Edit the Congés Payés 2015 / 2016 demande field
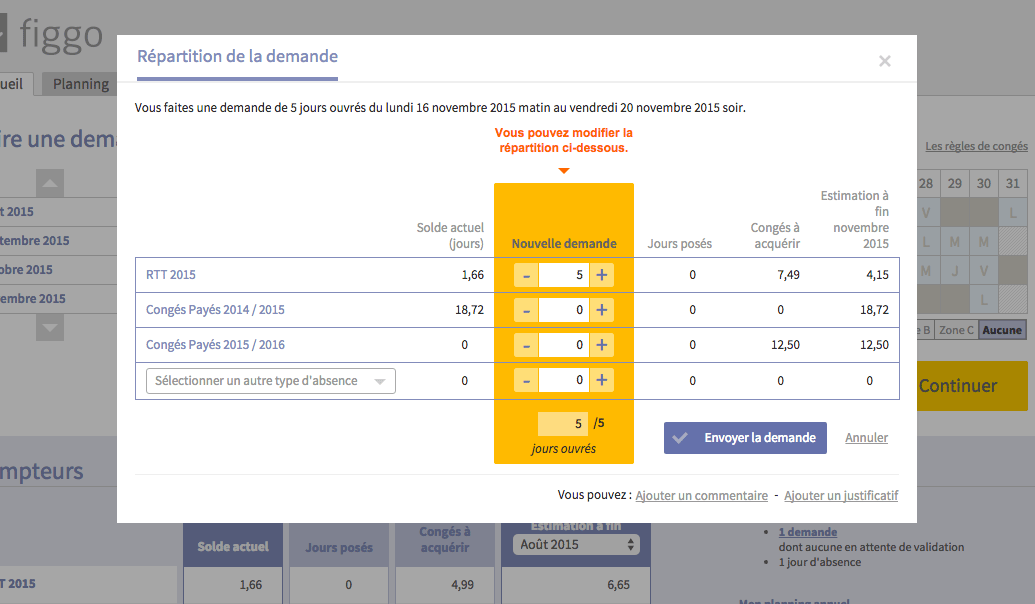Screen dimensions: 1035x604 [x=564, y=345]
